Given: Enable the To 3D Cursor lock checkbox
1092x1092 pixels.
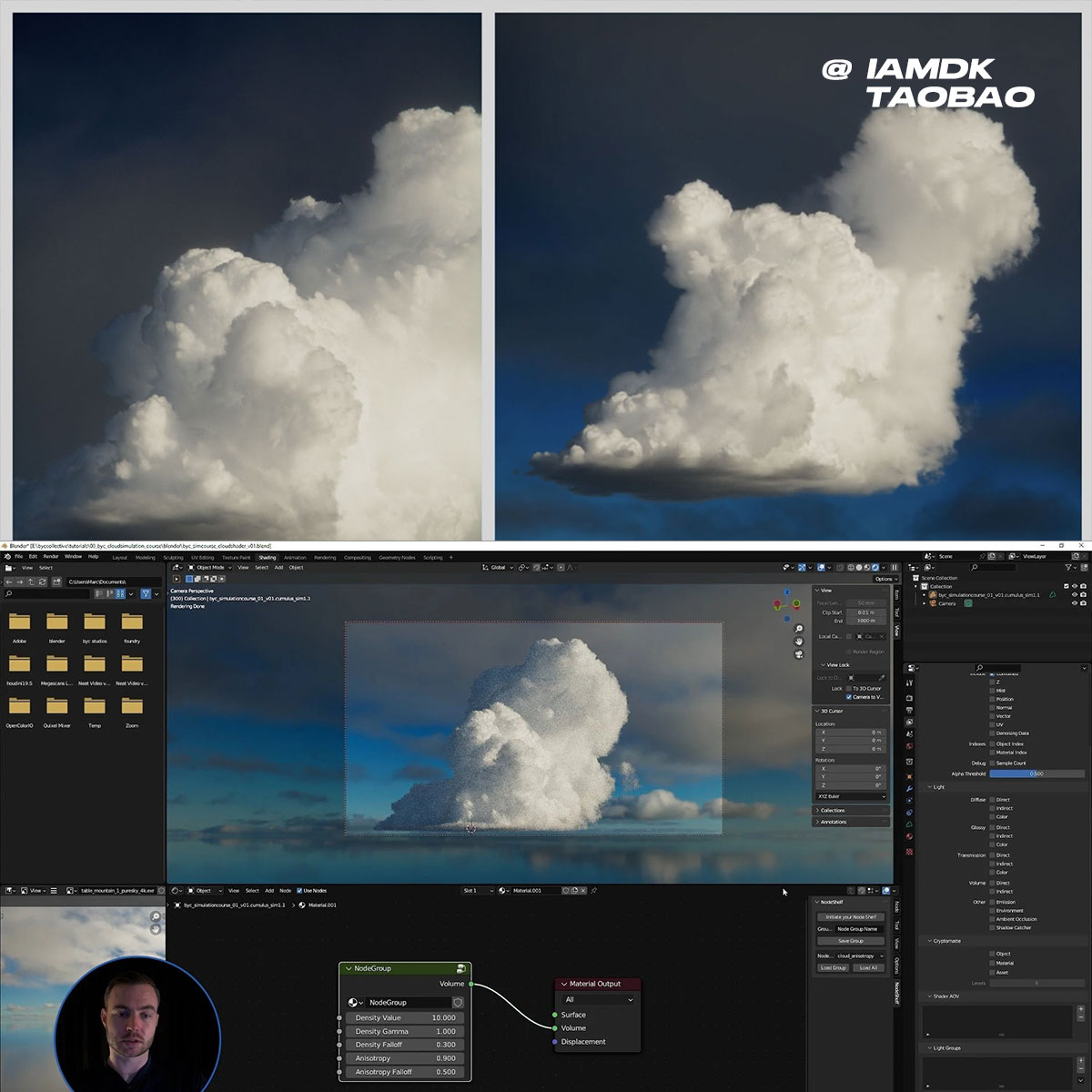Looking at the screenshot, I should point(849,689).
